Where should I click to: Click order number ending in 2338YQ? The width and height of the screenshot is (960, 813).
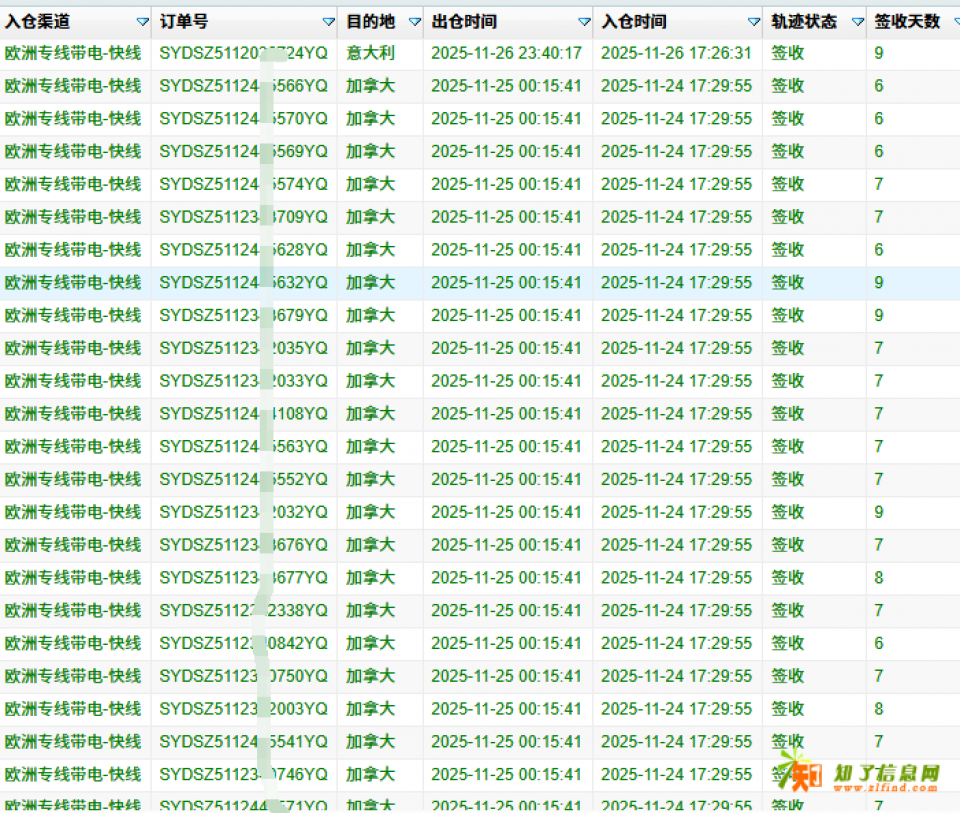[x=243, y=611]
